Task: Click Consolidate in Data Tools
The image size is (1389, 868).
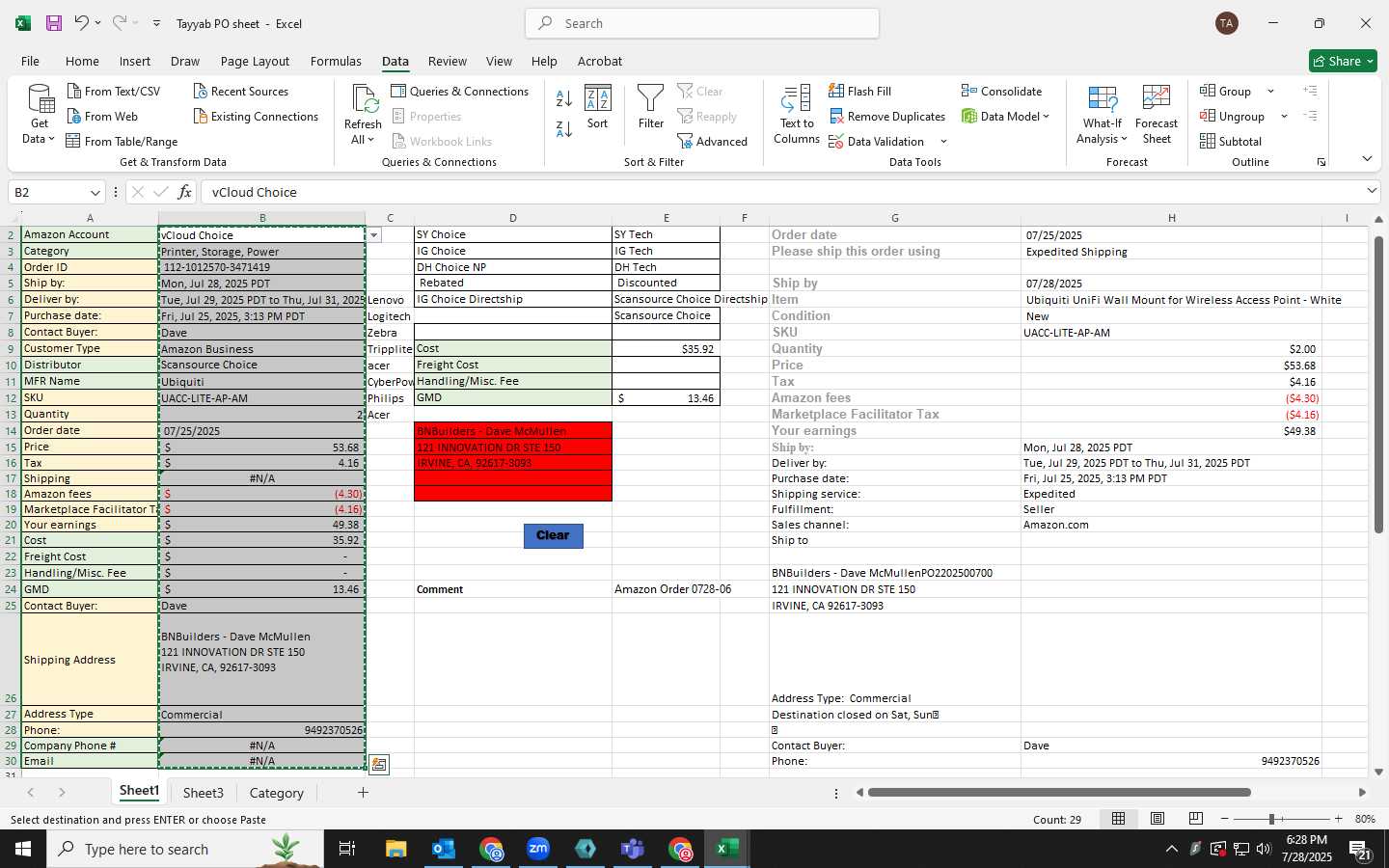Action: [x=1001, y=91]
